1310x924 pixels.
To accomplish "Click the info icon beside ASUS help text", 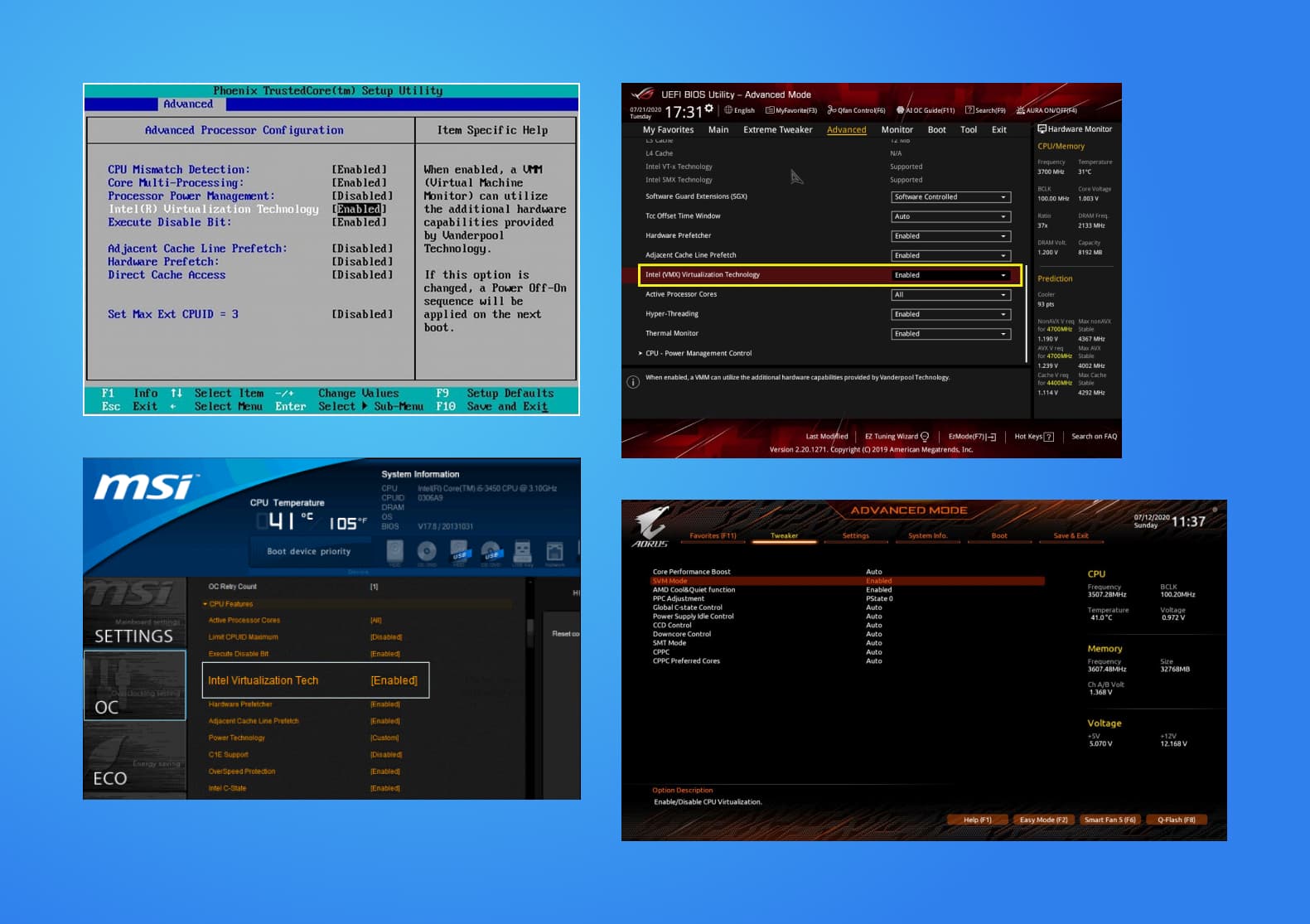I will click(x=633, y=382).
